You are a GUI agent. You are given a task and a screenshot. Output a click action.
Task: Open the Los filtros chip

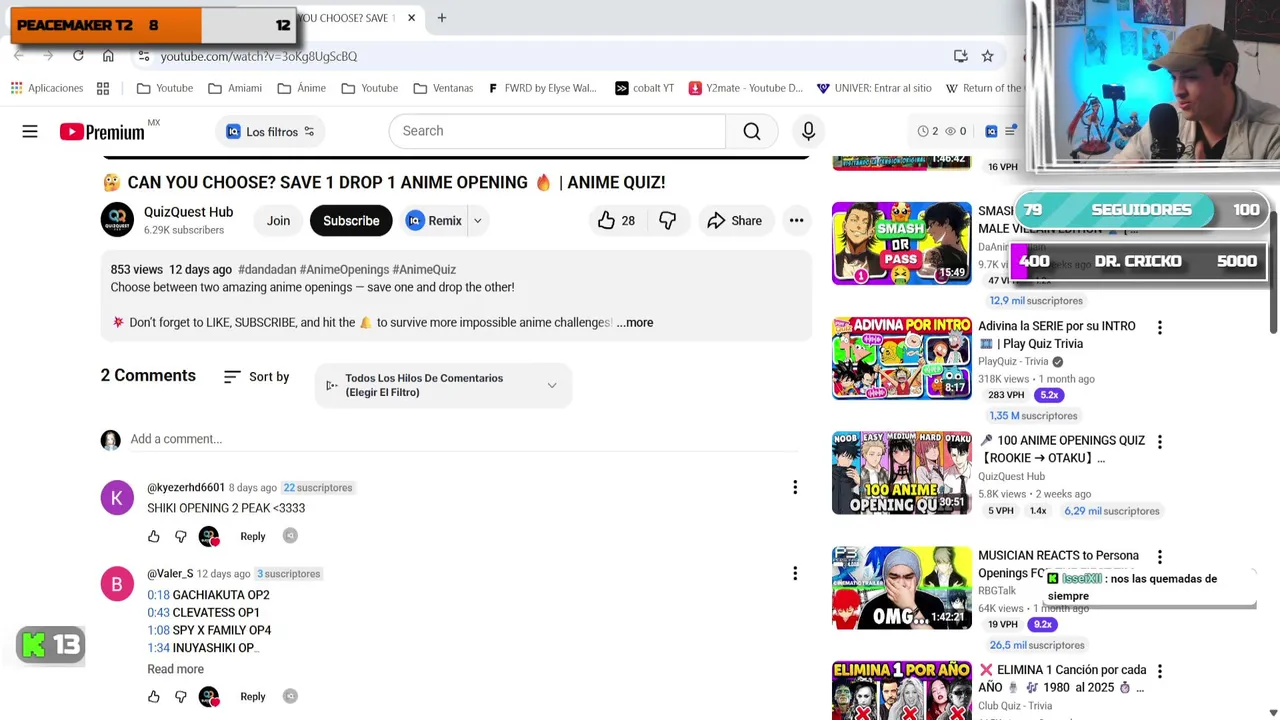pos(270,131)
